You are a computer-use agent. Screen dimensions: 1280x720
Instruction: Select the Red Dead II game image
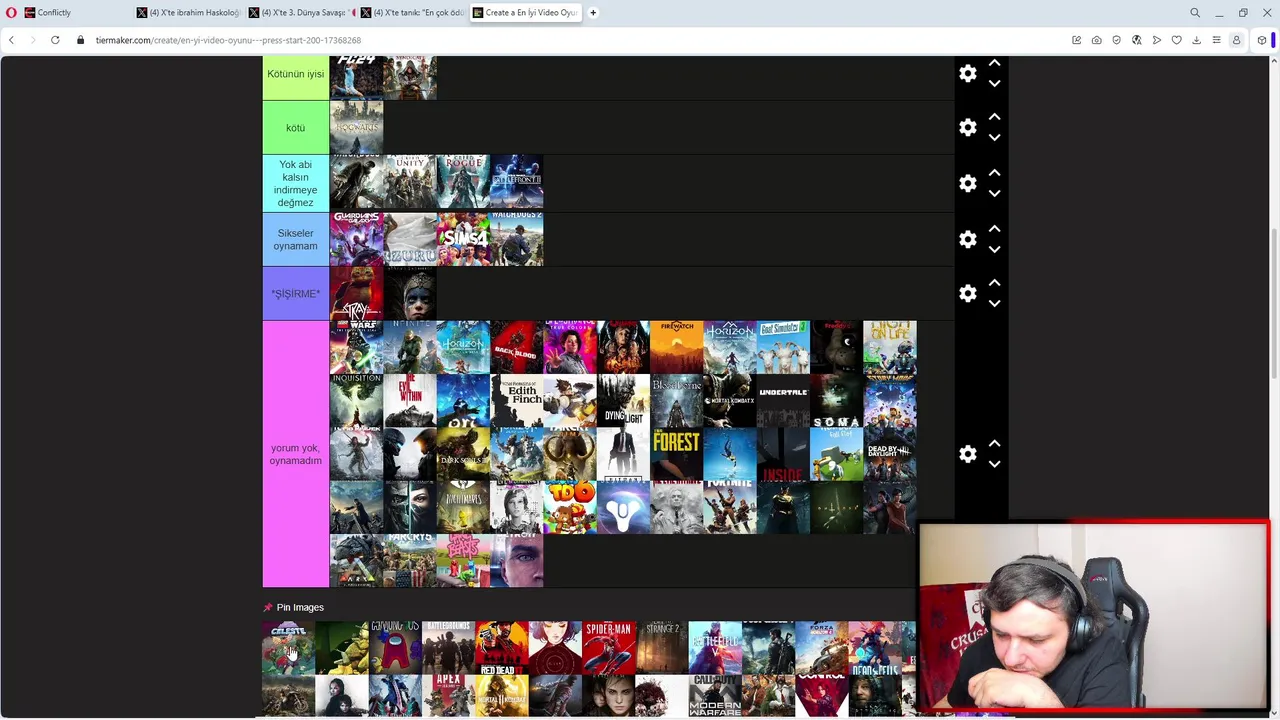point(501,648)
